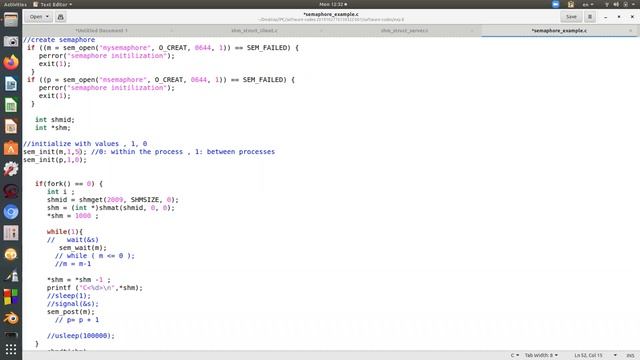
Task: Open the network status indicator
Action: [x=607, y=4]
